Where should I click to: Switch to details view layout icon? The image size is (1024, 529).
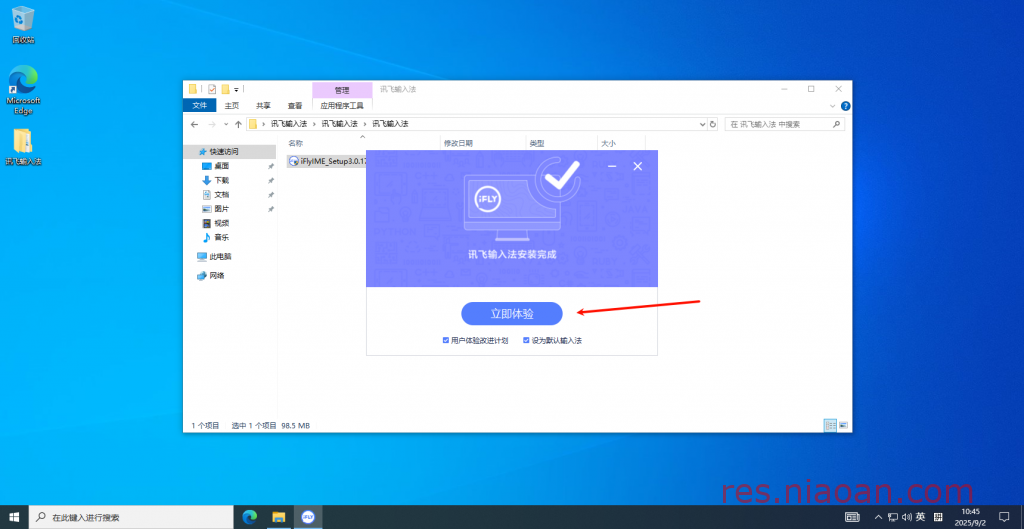click(830, 425)
